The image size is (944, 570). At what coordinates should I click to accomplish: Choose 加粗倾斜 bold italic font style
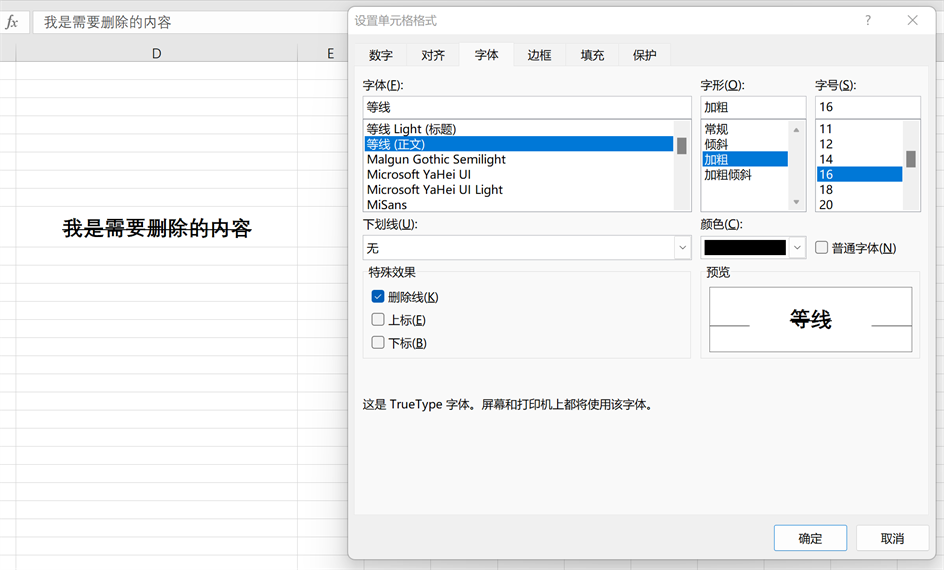(x=727, y=175)
